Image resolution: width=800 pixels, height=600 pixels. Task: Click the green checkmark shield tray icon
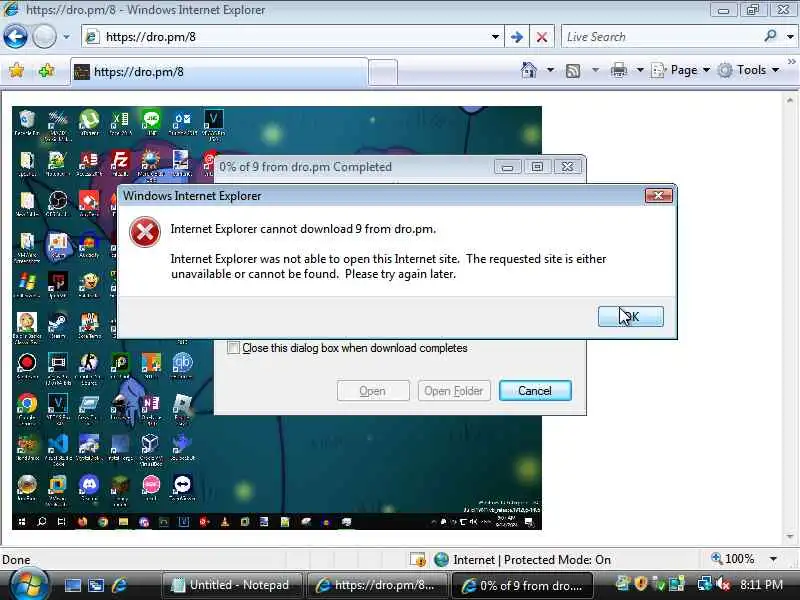(658, 584)
